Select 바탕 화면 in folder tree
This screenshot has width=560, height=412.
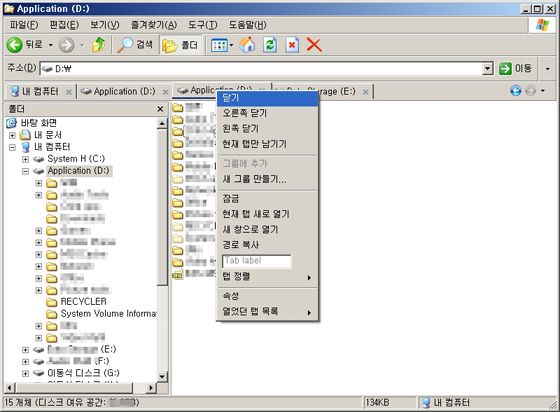click(x=39, y=123)
